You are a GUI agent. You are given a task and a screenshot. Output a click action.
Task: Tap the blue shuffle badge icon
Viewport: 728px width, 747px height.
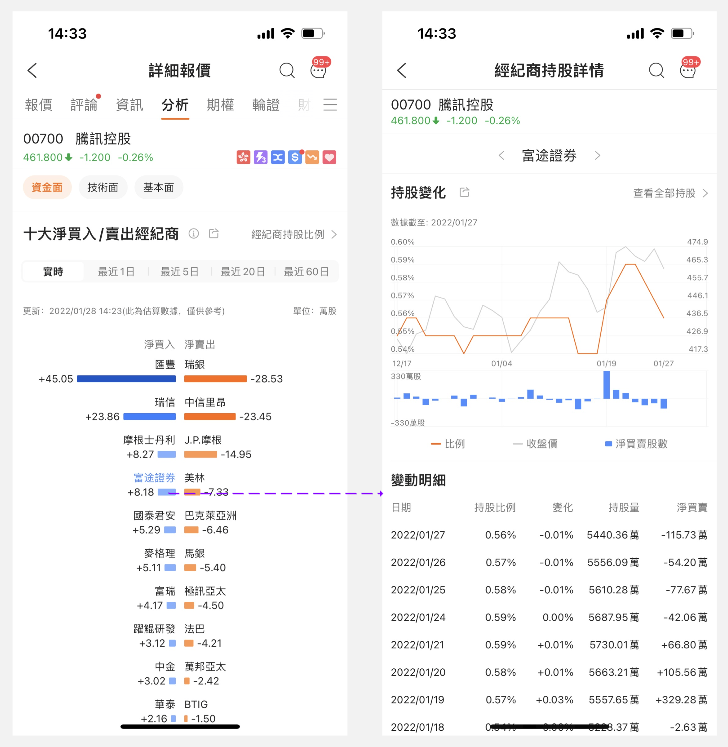click(x=278, y=157)
